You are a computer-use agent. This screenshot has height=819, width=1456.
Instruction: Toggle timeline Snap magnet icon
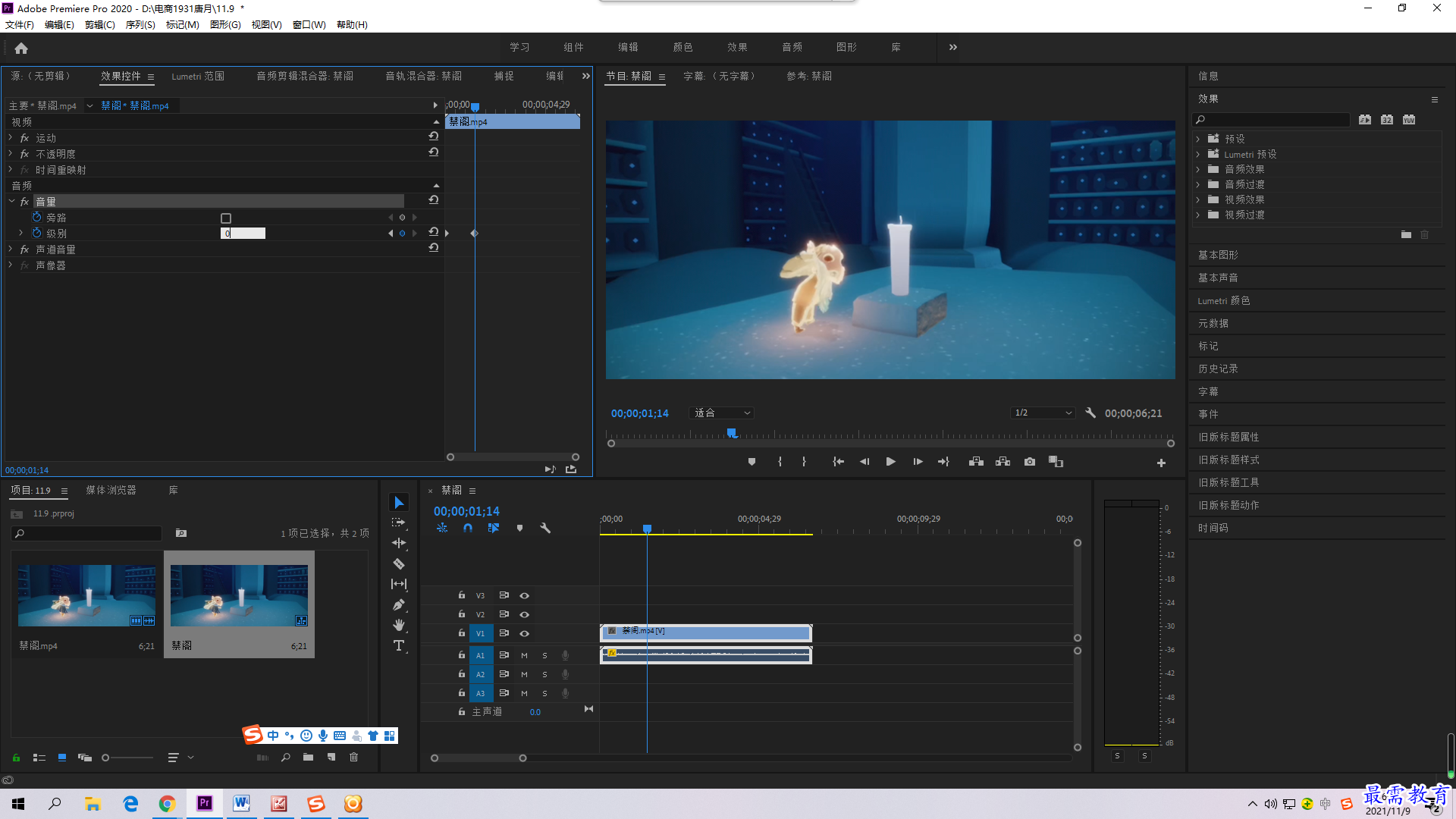pos(468,528)
